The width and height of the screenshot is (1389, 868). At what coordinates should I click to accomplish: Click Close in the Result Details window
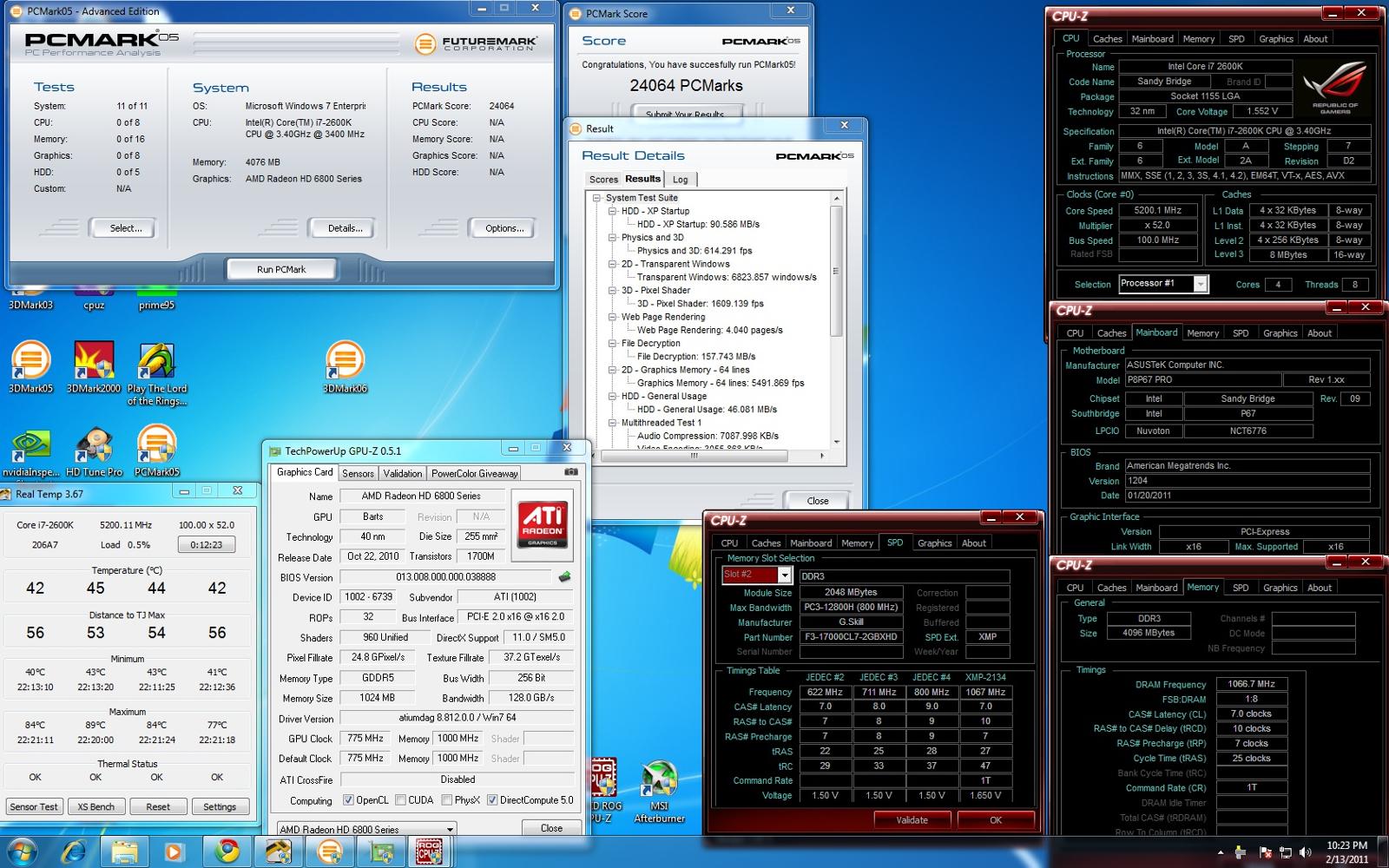click(818, 501)
